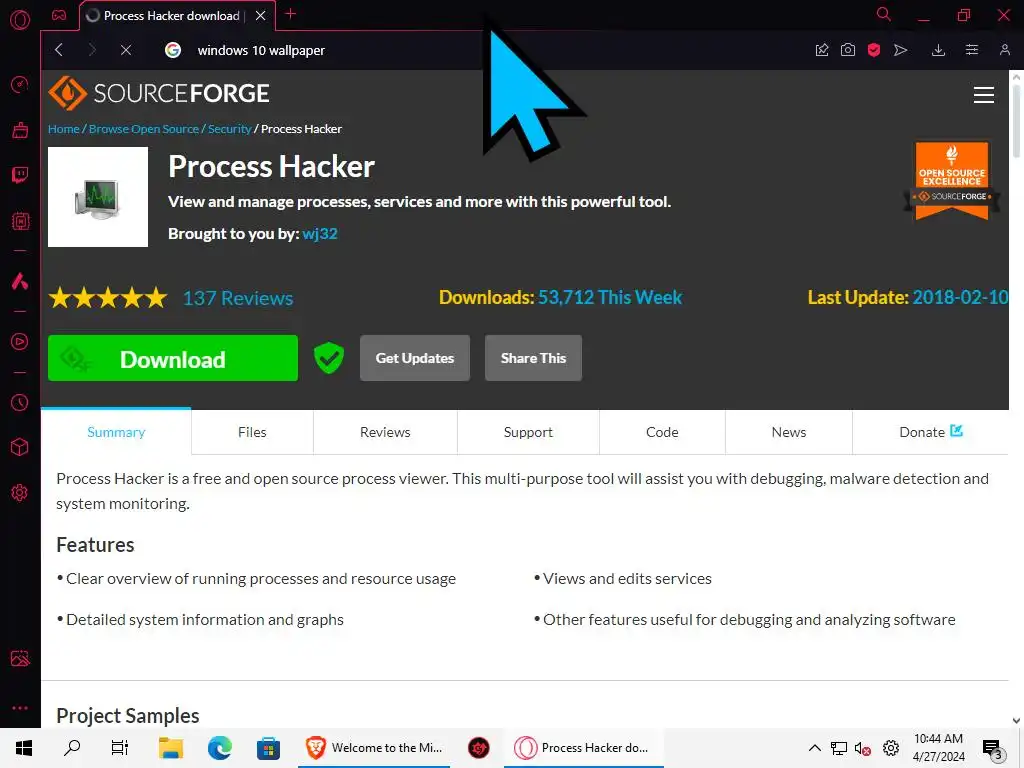
Task: Click the green Download button
Action: tap(172, 358)
